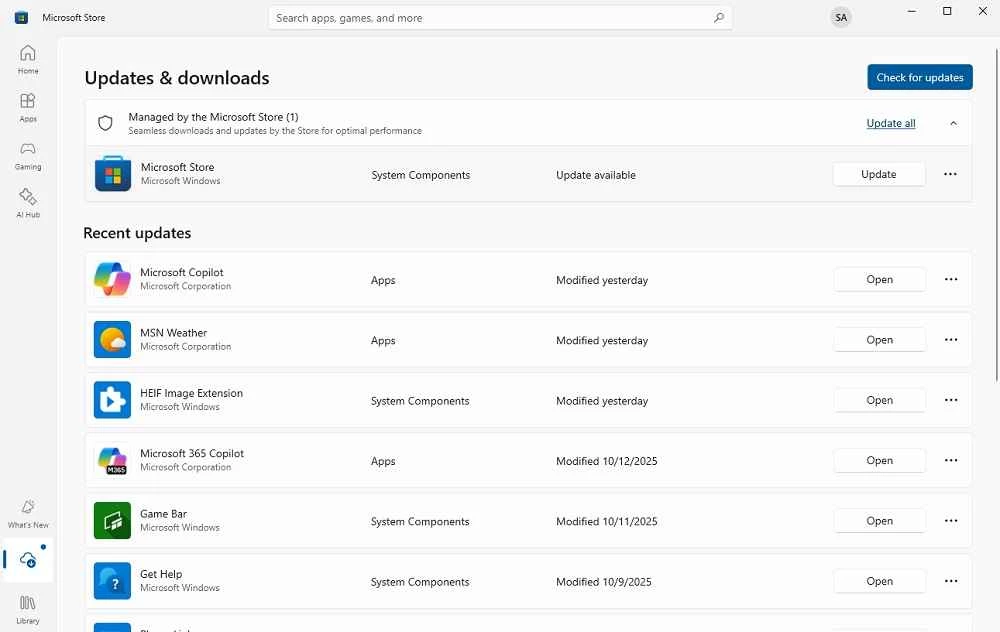Click the Microsoft Copilot app icon

(112, 280)
